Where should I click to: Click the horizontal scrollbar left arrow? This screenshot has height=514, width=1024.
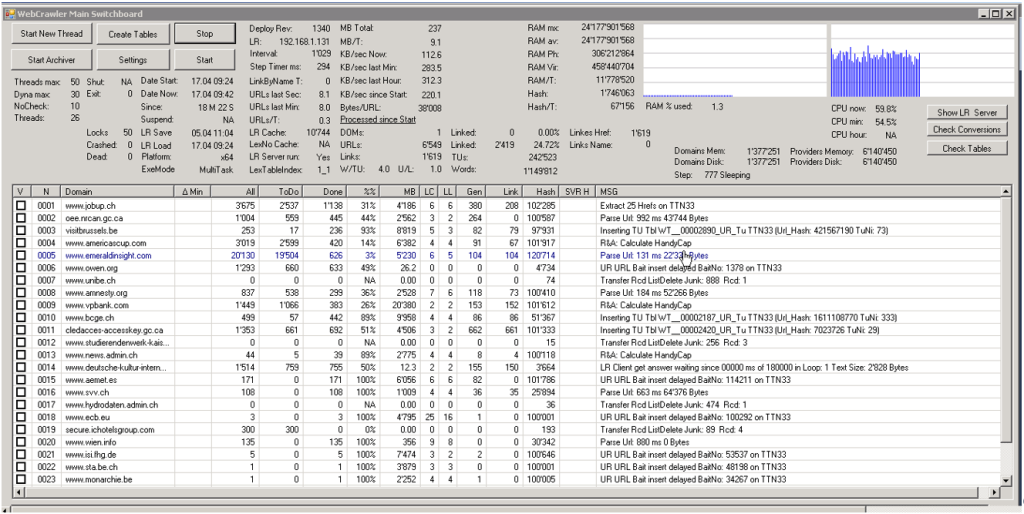click(x=18, y=492)
